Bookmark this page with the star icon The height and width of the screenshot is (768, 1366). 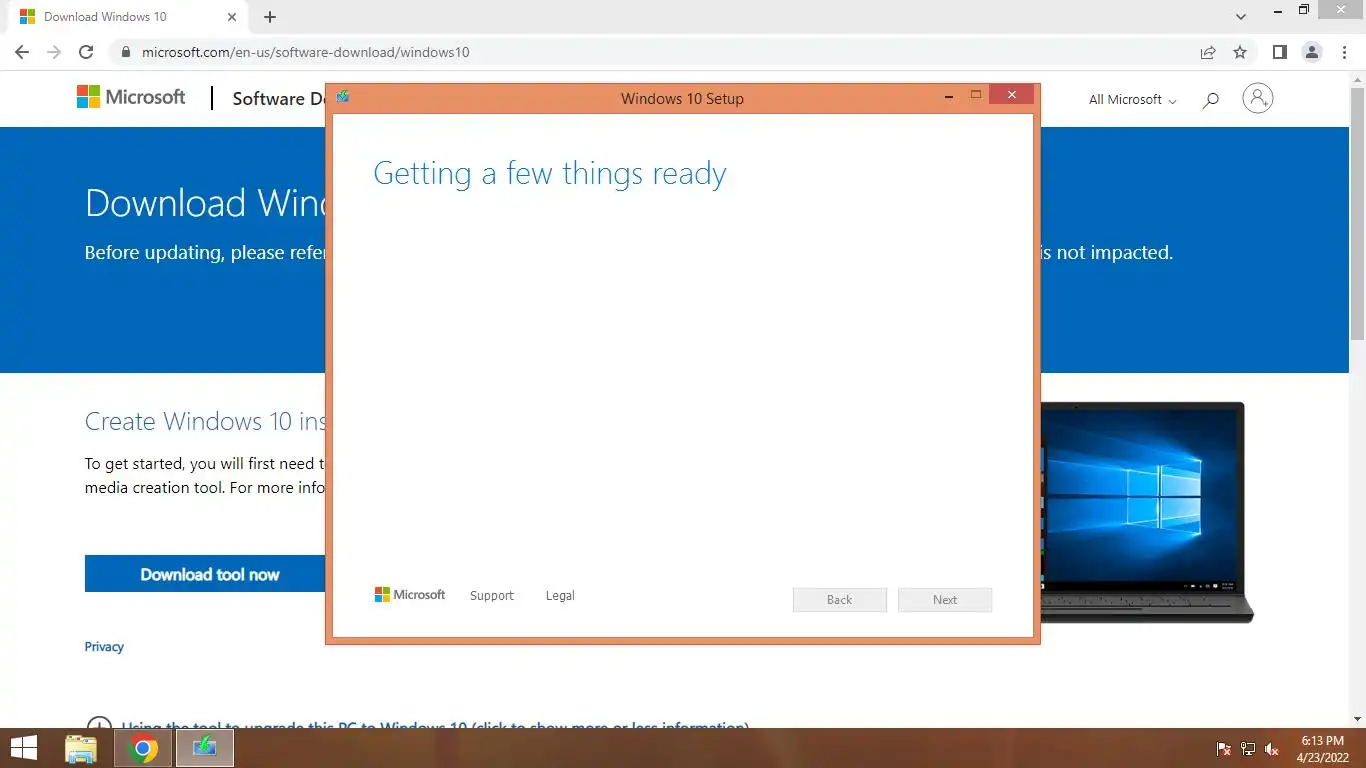tap(1240, 52)
